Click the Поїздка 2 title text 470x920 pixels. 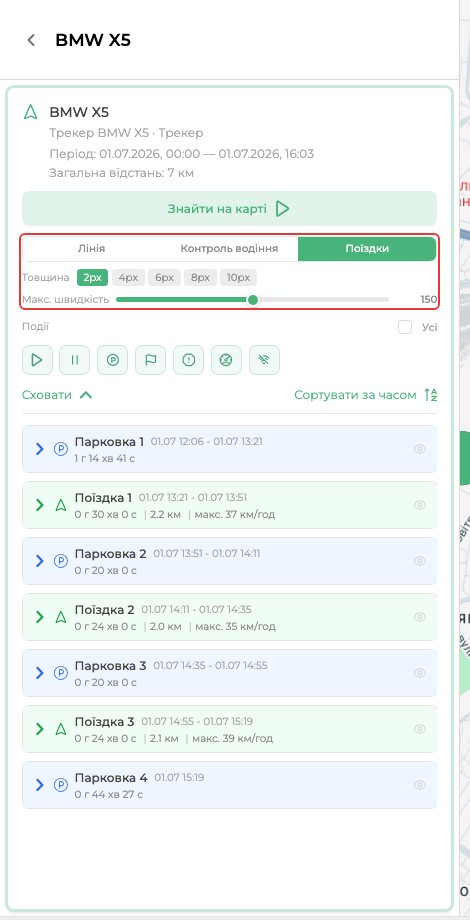[104, 610]
